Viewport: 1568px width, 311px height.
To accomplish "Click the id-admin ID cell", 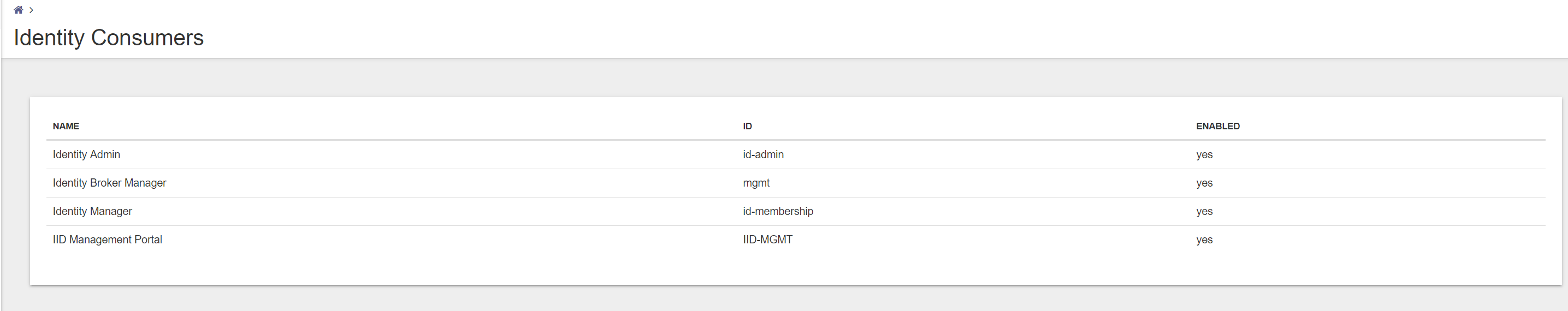I will click(x=762, y=154).
